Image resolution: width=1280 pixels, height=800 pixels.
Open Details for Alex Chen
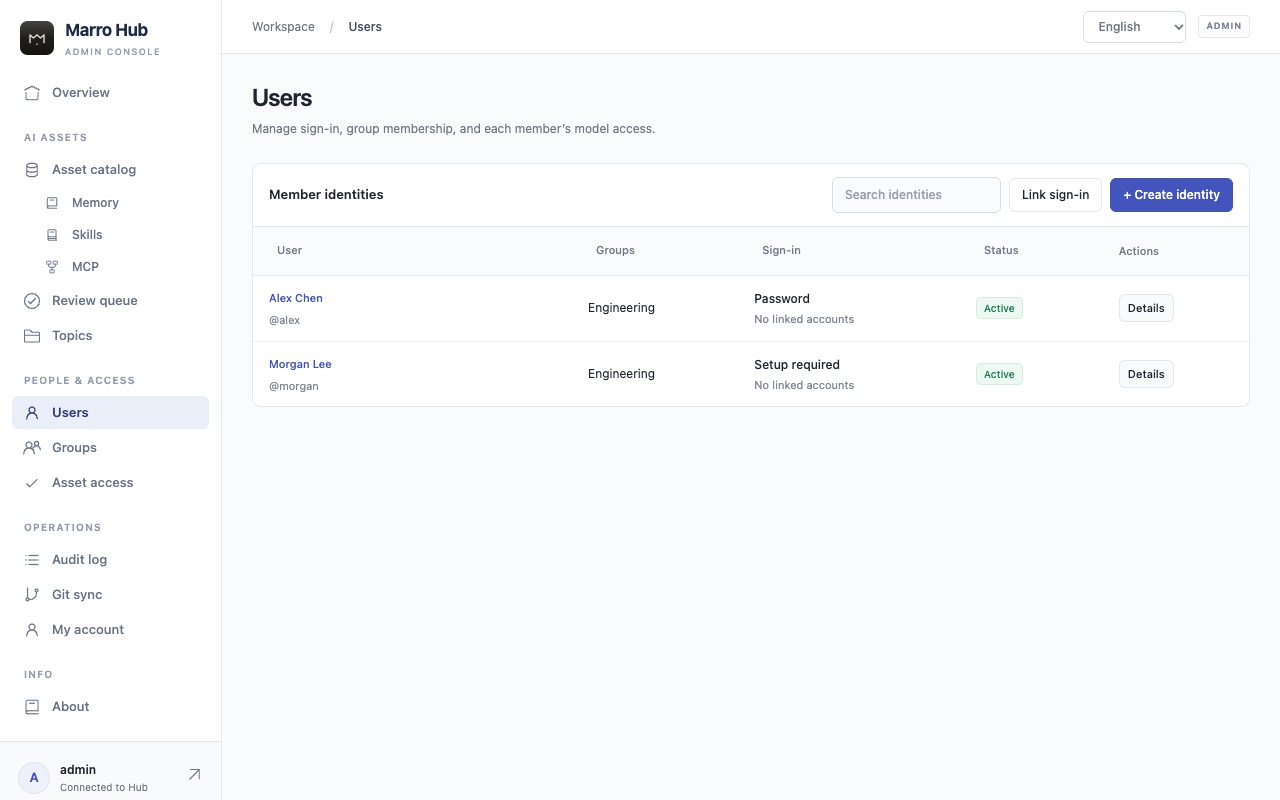click(x=1146, y=308)
